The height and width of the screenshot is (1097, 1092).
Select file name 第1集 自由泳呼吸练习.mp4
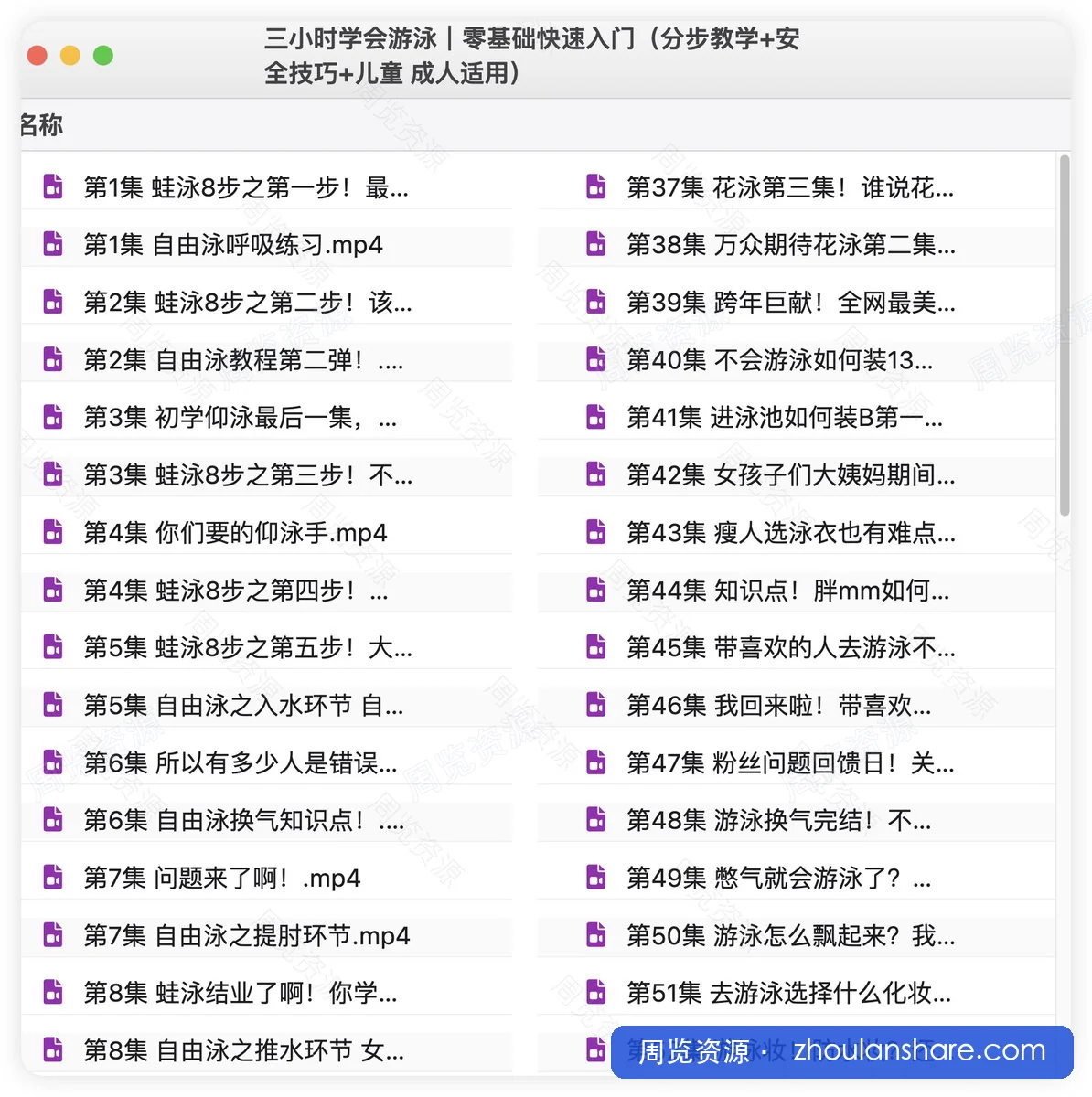click(x=233, y=244)
